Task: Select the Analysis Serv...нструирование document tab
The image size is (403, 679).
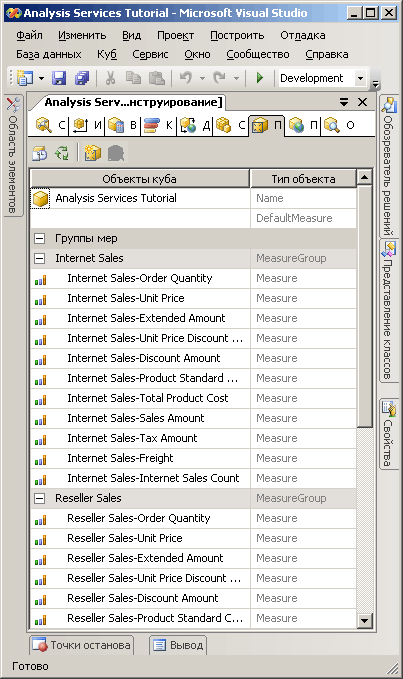Action: pos(128,102)
